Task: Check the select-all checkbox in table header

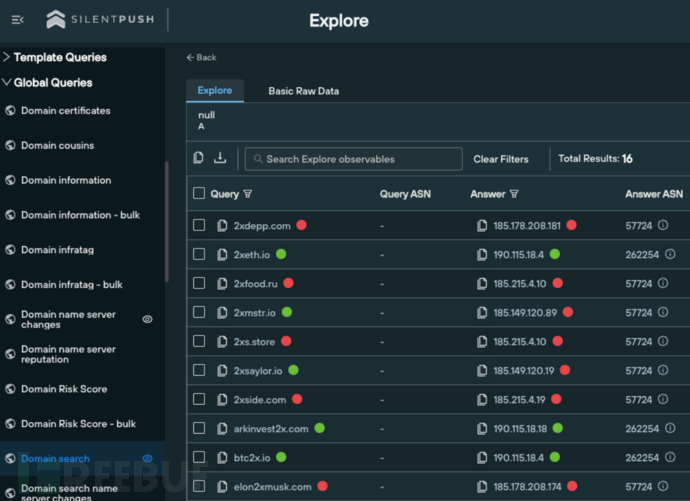Action: point(199,194)
